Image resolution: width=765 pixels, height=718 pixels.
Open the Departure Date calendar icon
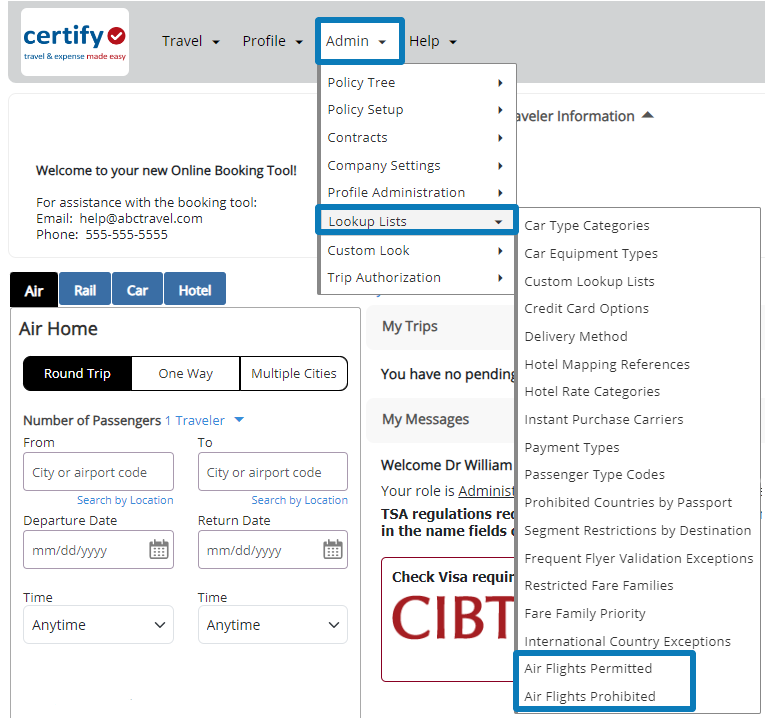pos(158,549)
